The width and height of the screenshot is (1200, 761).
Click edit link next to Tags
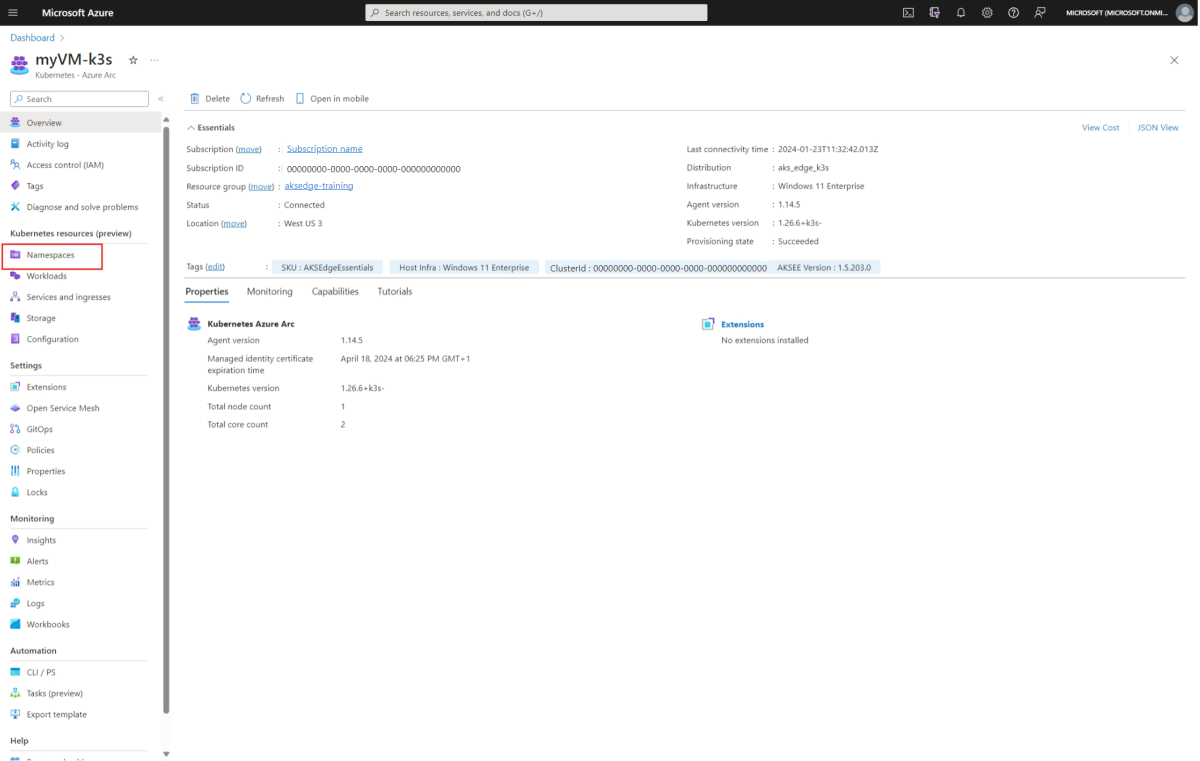(215, 267)
